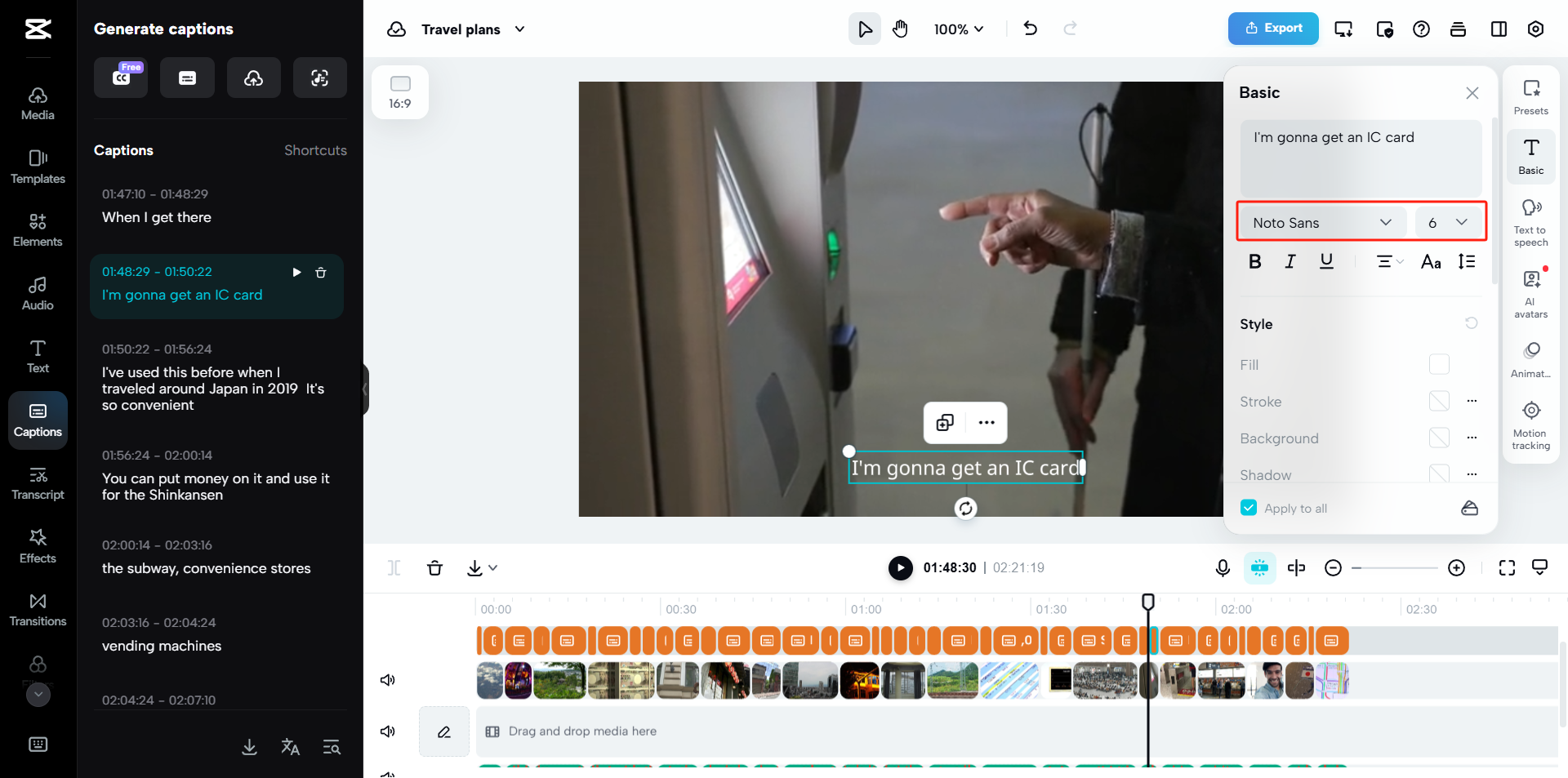Click the timeline zoom slider

tap(1395, 568)
